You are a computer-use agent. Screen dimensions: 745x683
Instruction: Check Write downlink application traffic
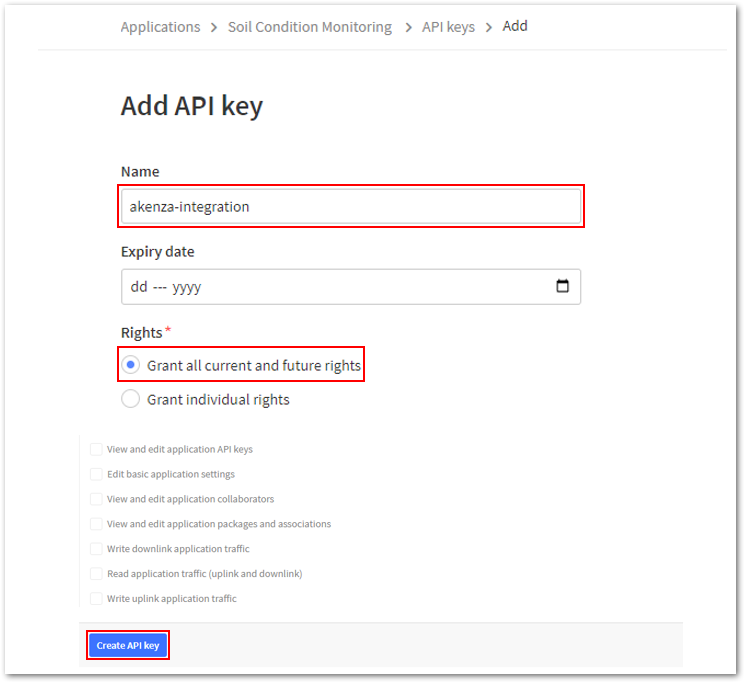pyautogui.click(x=96, y=549)
